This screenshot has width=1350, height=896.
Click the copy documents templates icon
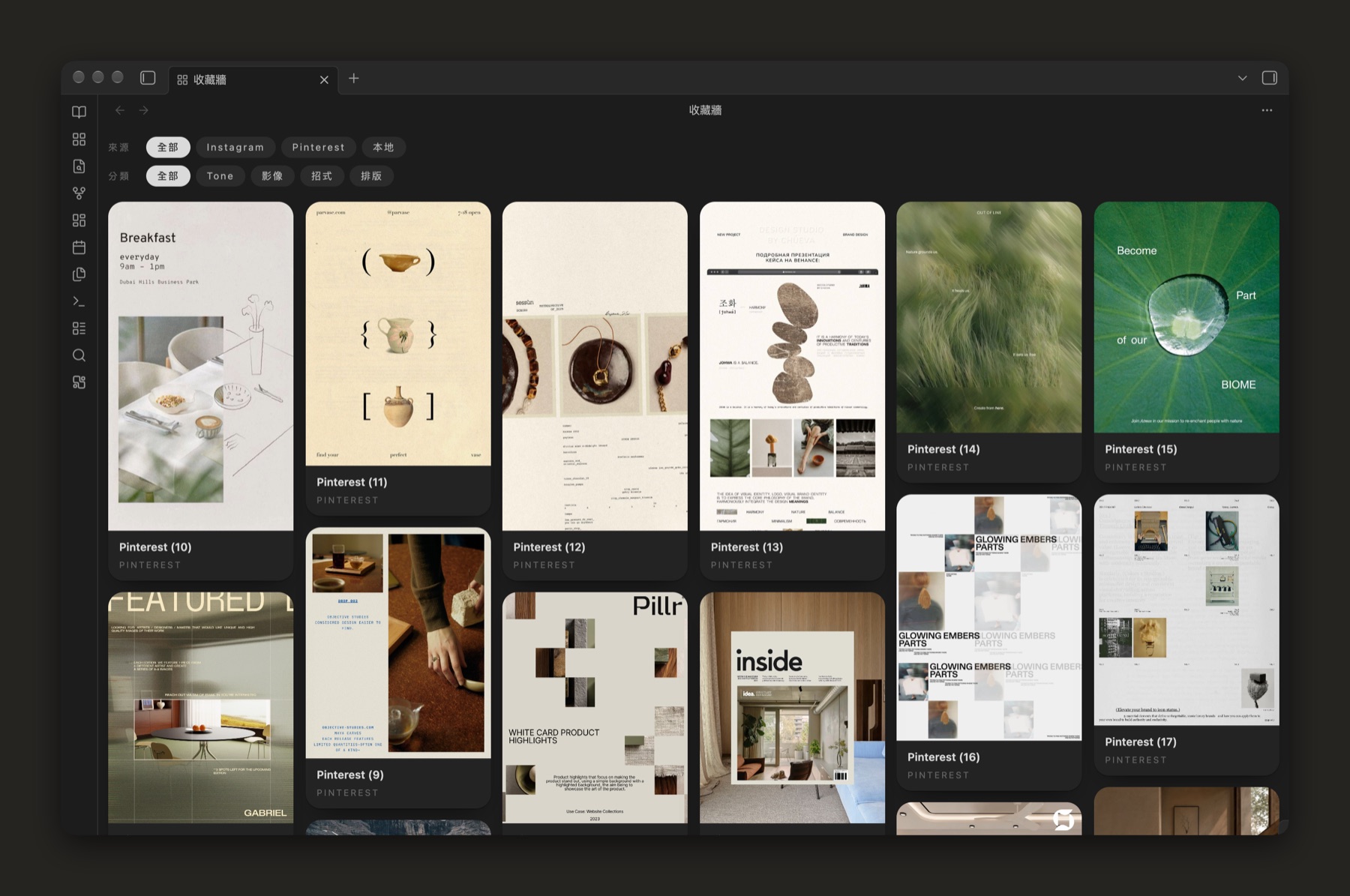(x=79, y=274)
